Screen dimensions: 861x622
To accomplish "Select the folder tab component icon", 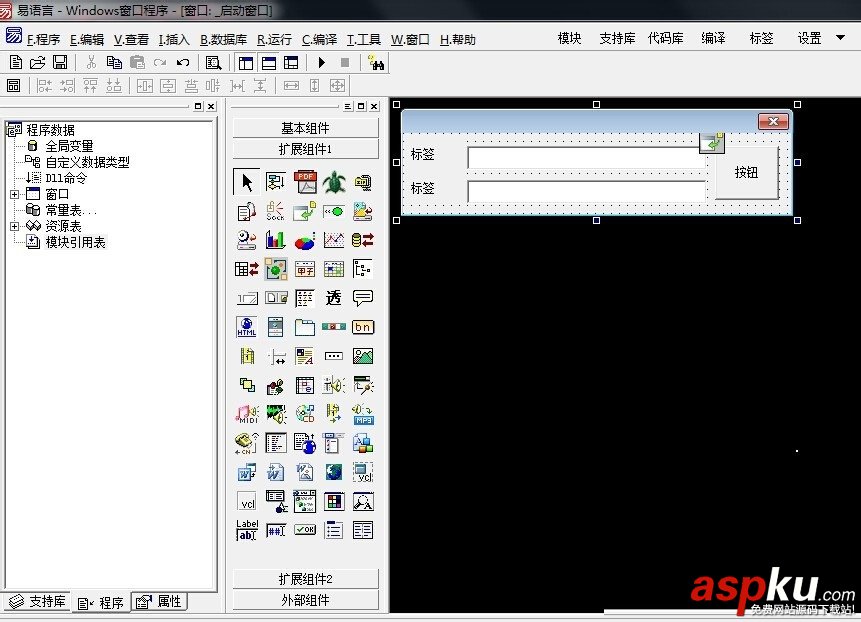I will [x=305, y=327].
